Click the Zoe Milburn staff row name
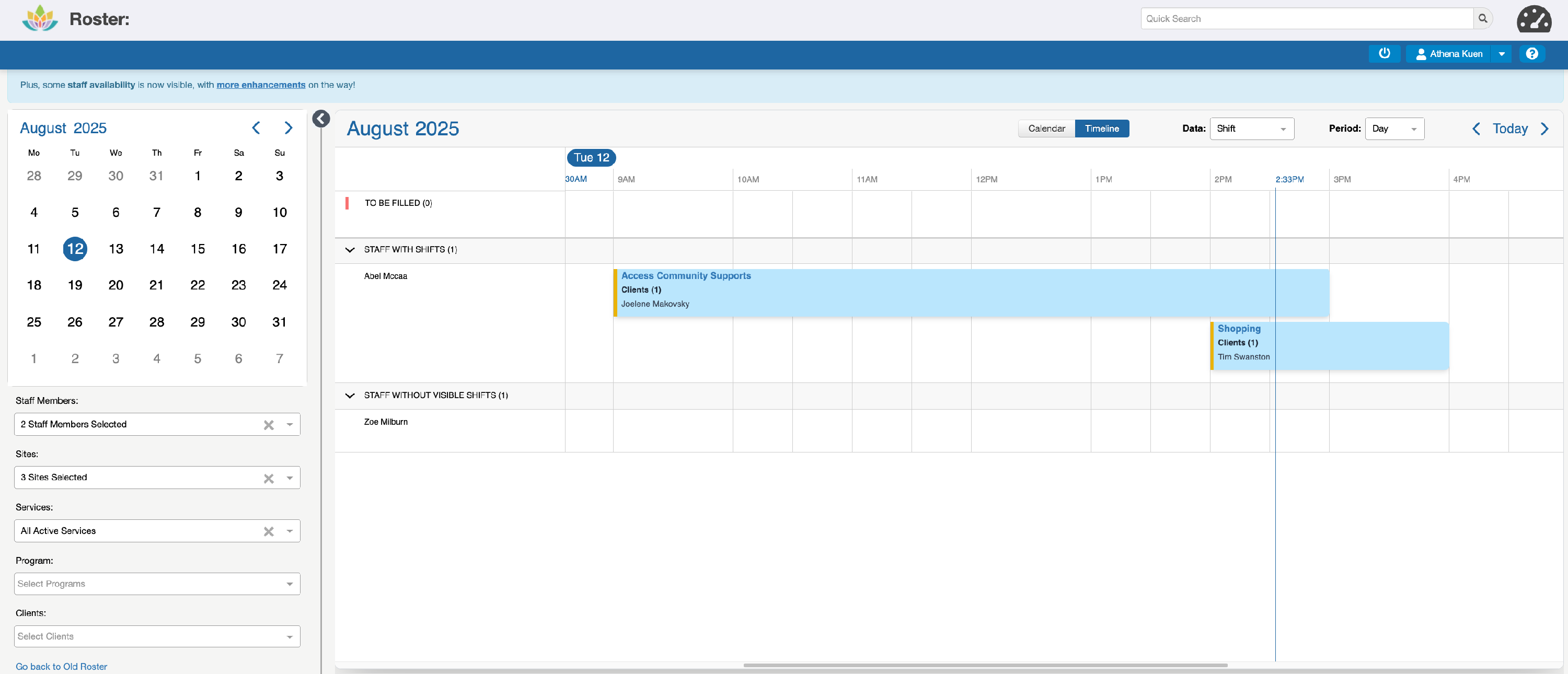 click(x=386, y=422)
